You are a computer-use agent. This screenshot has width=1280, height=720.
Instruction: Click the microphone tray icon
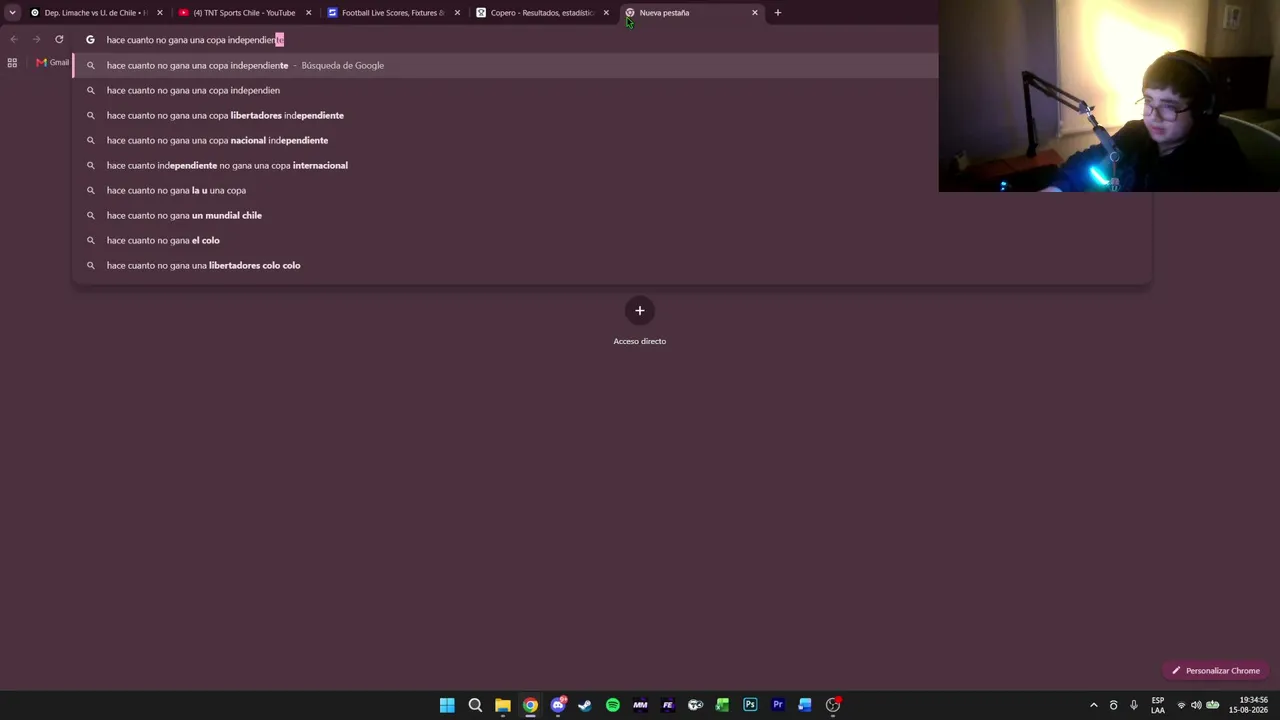tap(1133, 705)
